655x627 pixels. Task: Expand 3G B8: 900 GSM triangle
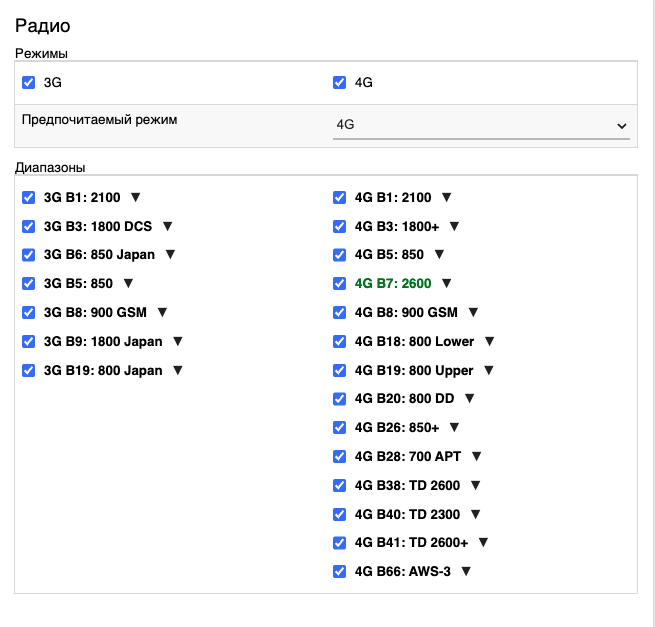[162, 313]
